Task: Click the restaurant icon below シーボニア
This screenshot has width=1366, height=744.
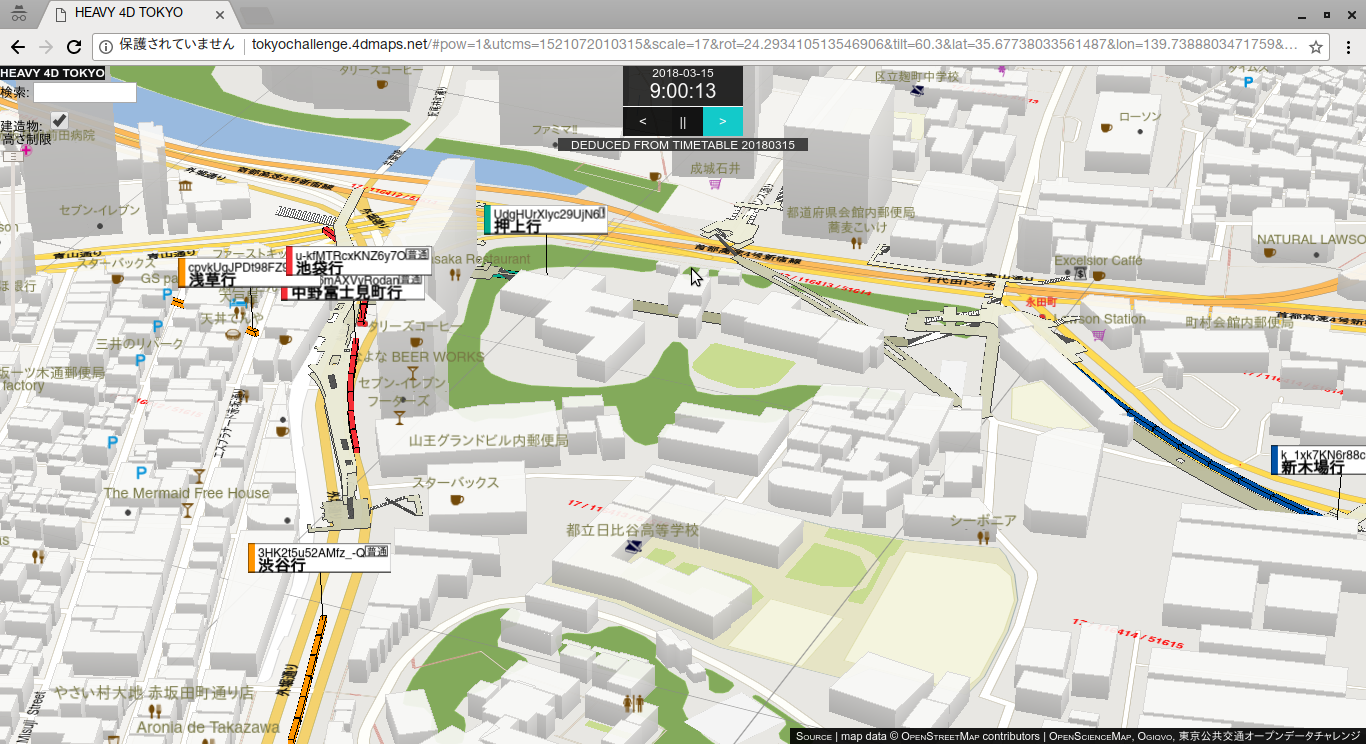Action: coord(983,537)
